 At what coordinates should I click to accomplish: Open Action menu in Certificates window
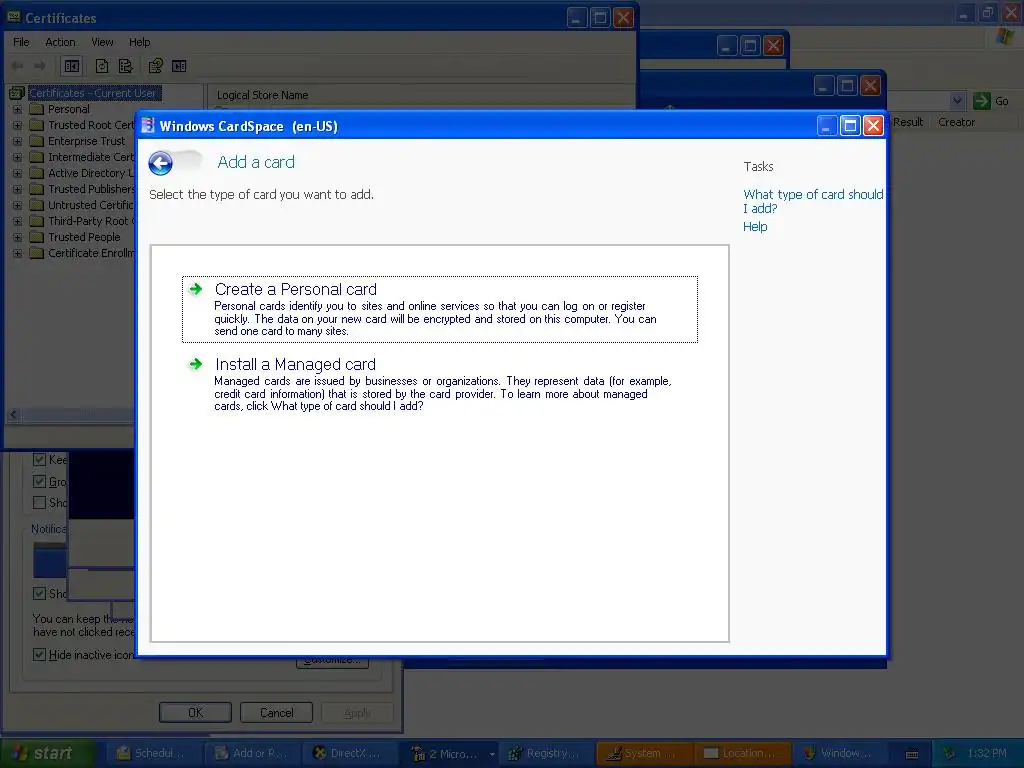click(x=60, y=42)
